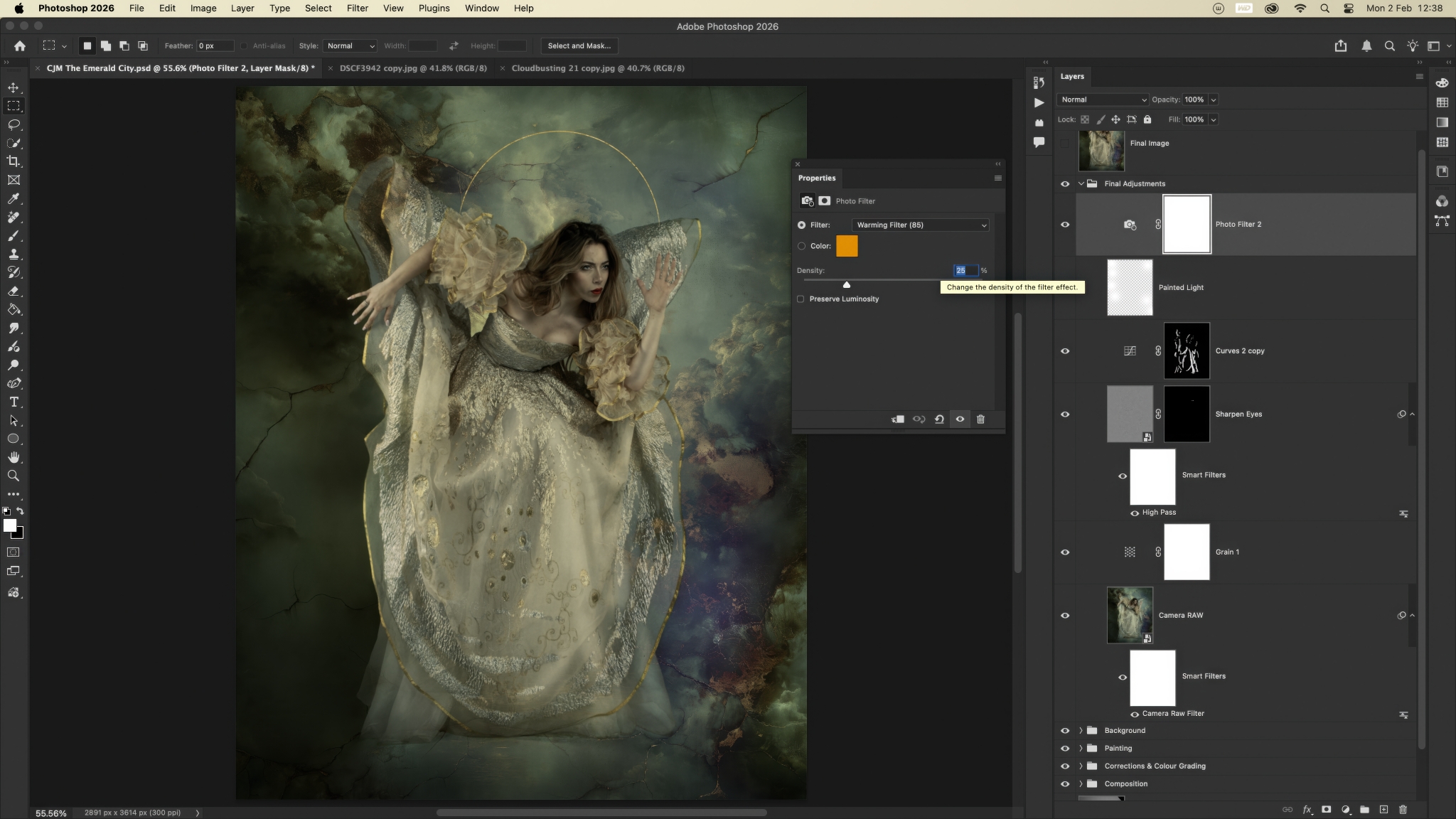
Task: Open the layer blend mode Normal dropdown
Action: [x=1103, y=100]
